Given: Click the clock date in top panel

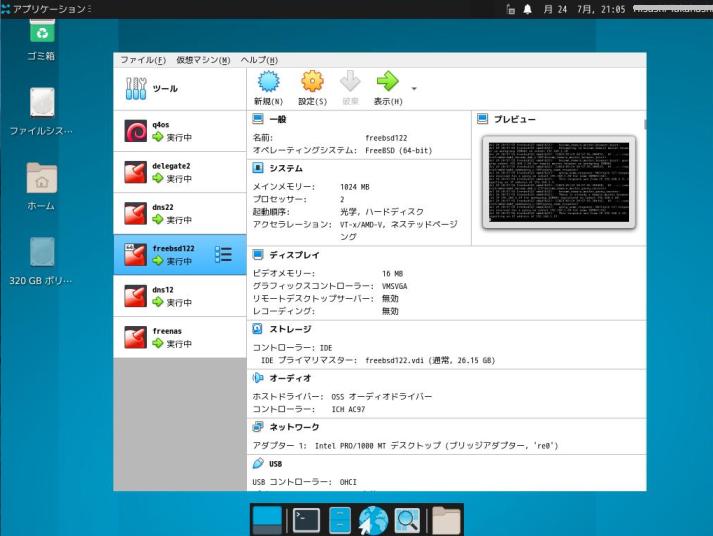Looking at the screenshot, I should (584, 9).
